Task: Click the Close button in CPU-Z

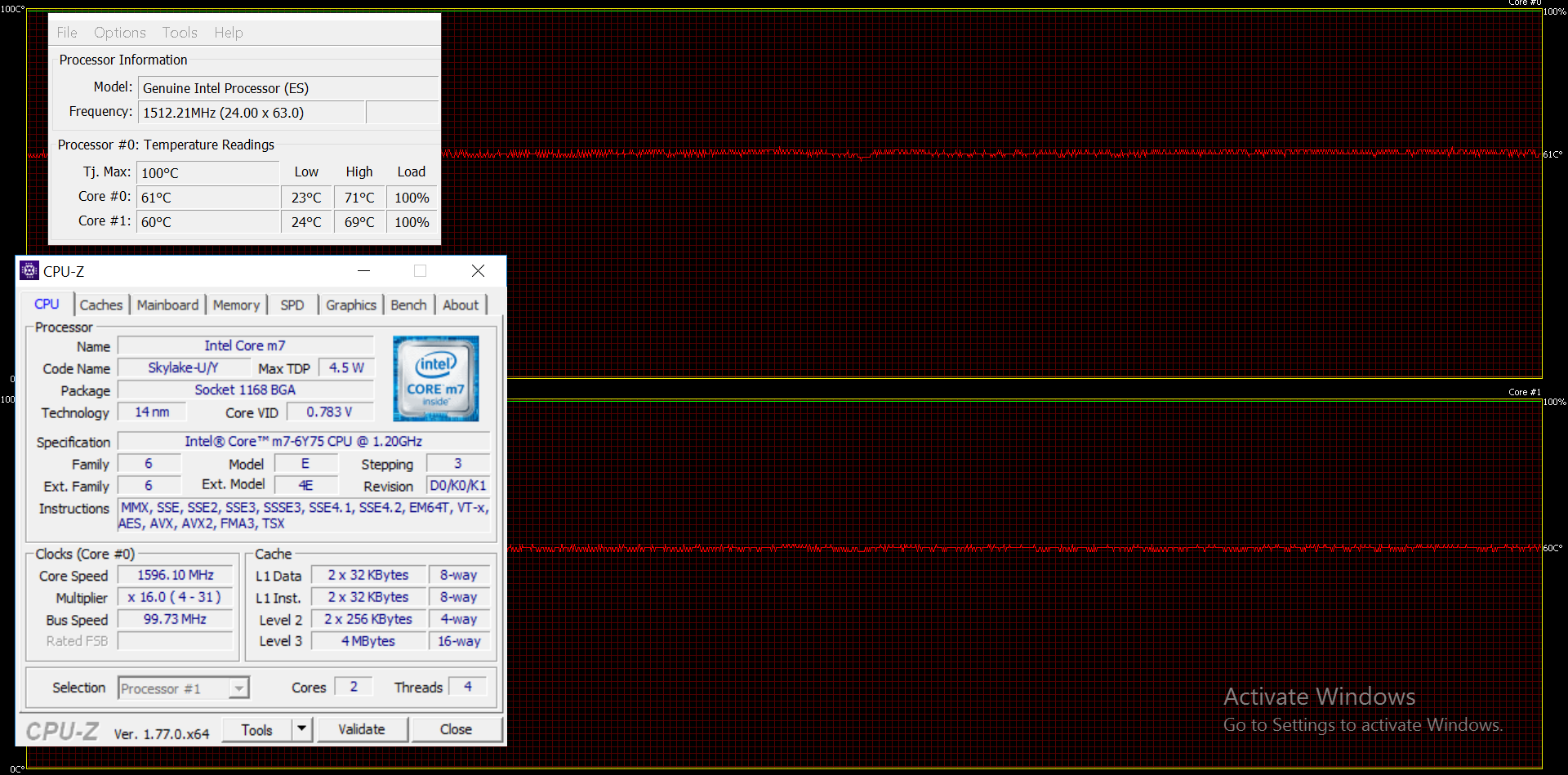Action: [456, 729]
